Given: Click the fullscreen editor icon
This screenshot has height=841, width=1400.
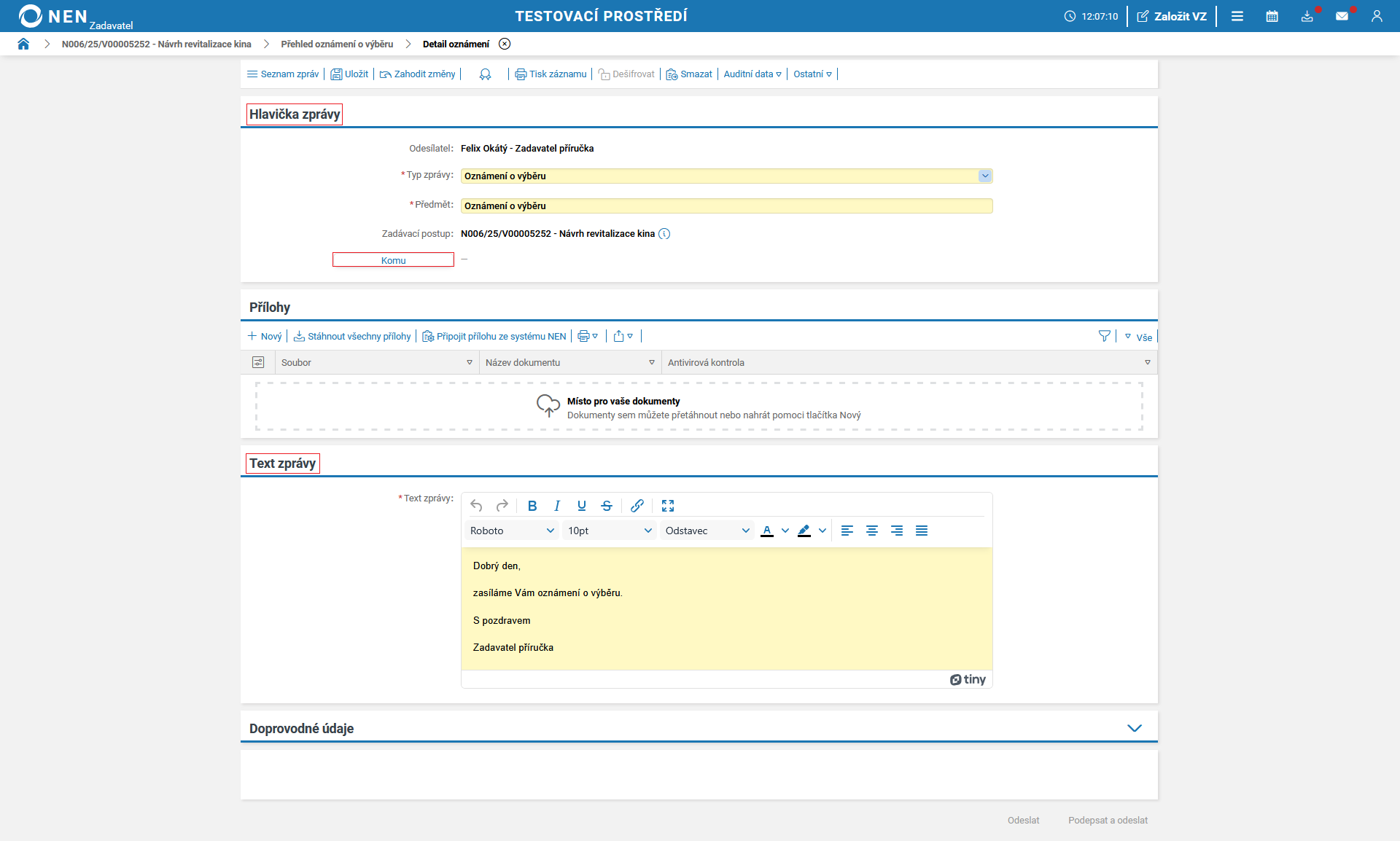Looking at the screenshot, I should click(x=668, y=506).
